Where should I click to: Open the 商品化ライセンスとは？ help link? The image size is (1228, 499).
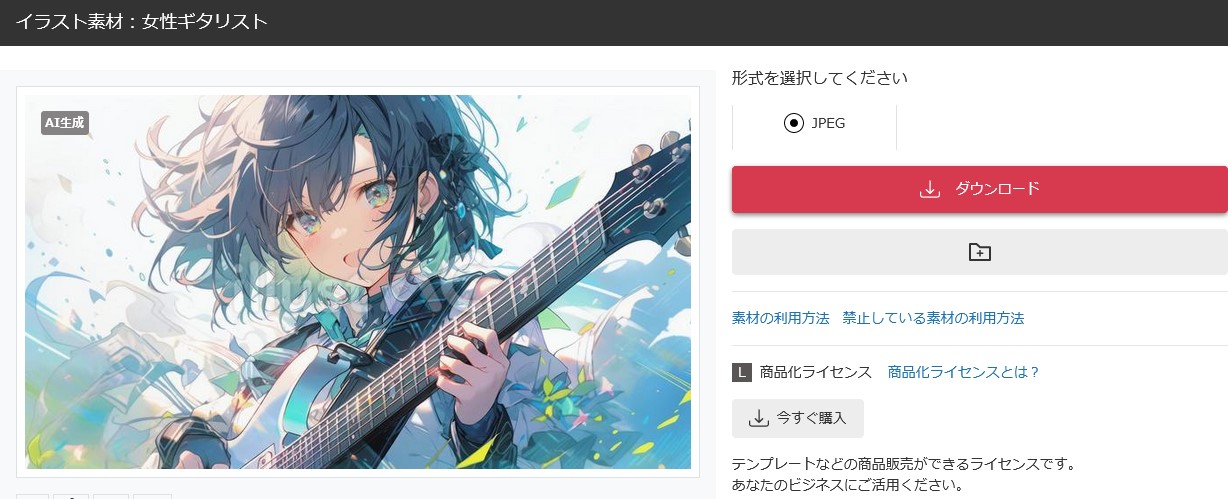(964, 372)
